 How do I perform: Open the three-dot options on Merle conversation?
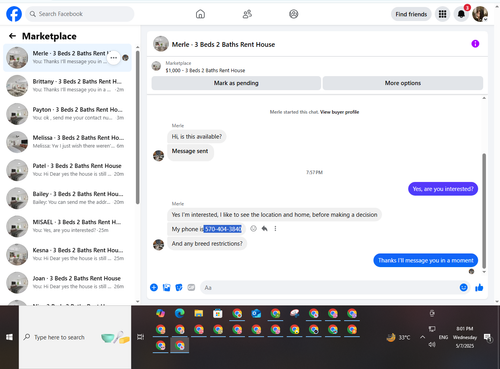(x=114, y=58)
